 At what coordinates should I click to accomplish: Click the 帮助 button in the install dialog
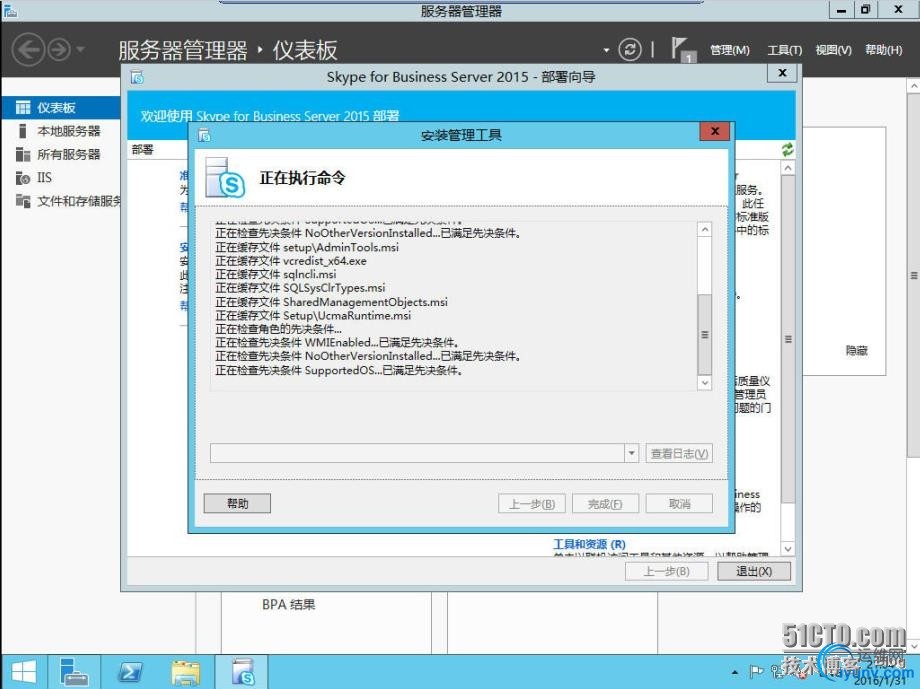(237, 504)
